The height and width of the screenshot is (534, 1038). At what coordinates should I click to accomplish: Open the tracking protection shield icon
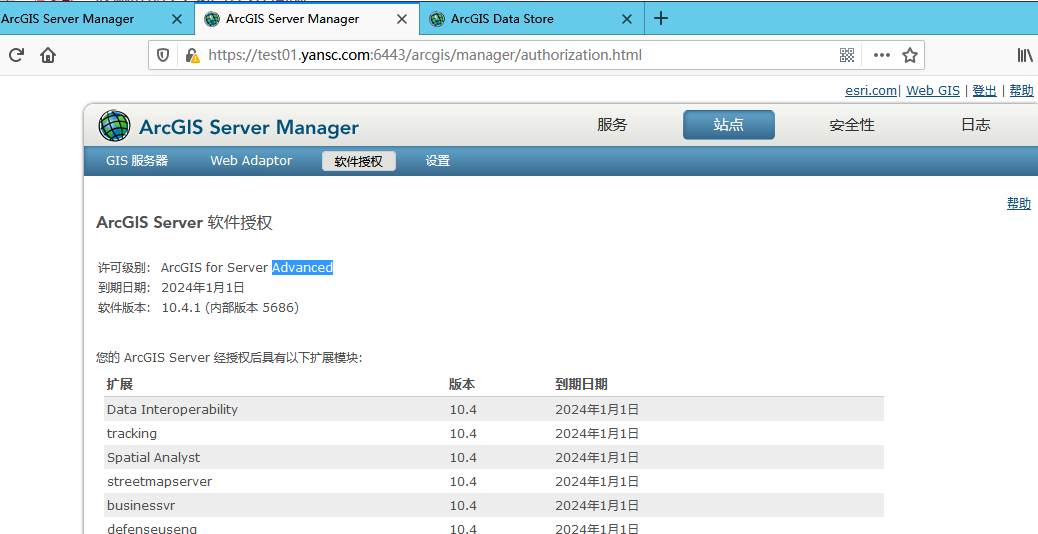click(x=163, y=55)
